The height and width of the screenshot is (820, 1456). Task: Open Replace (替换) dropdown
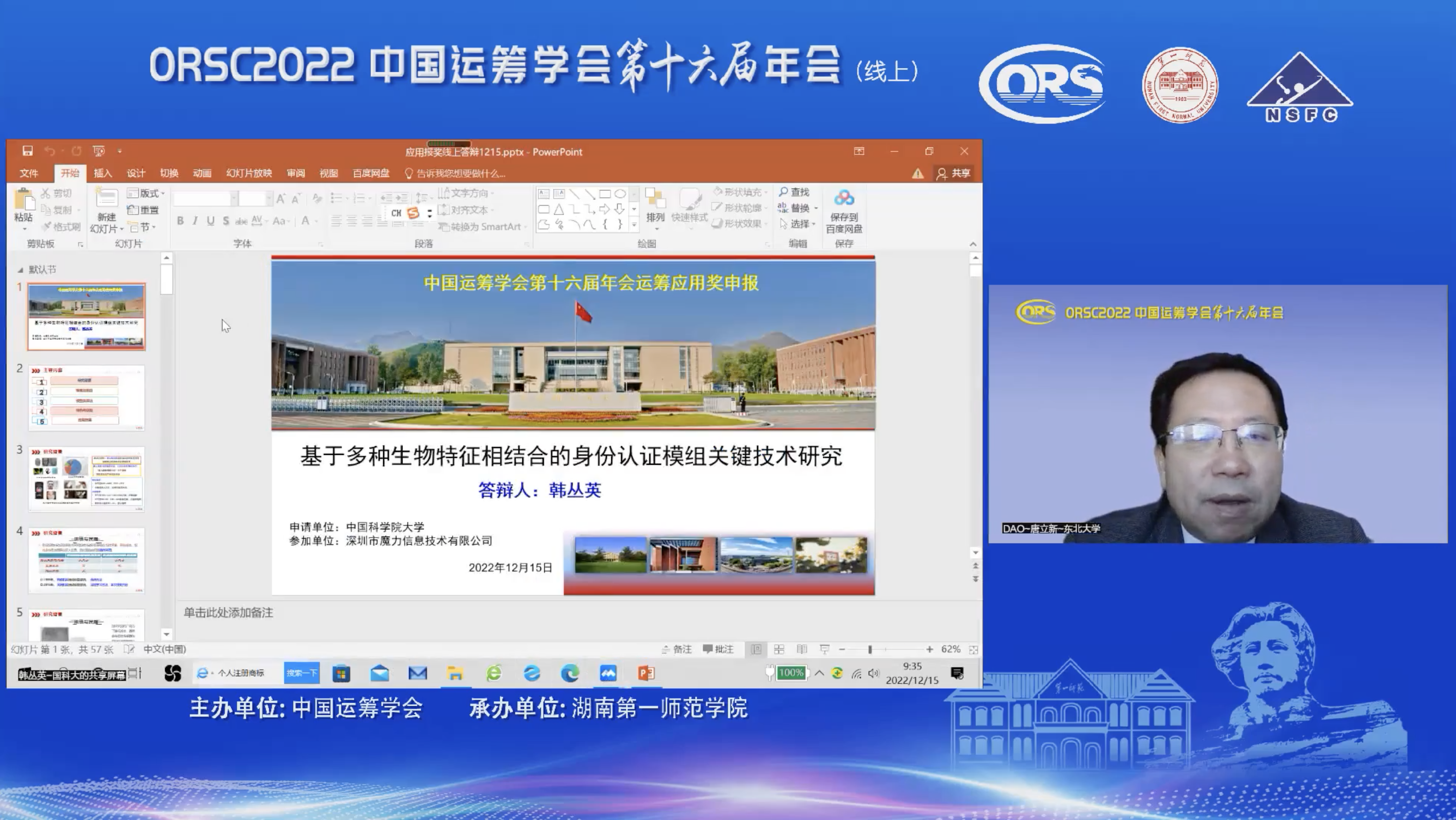click(797, 208)
